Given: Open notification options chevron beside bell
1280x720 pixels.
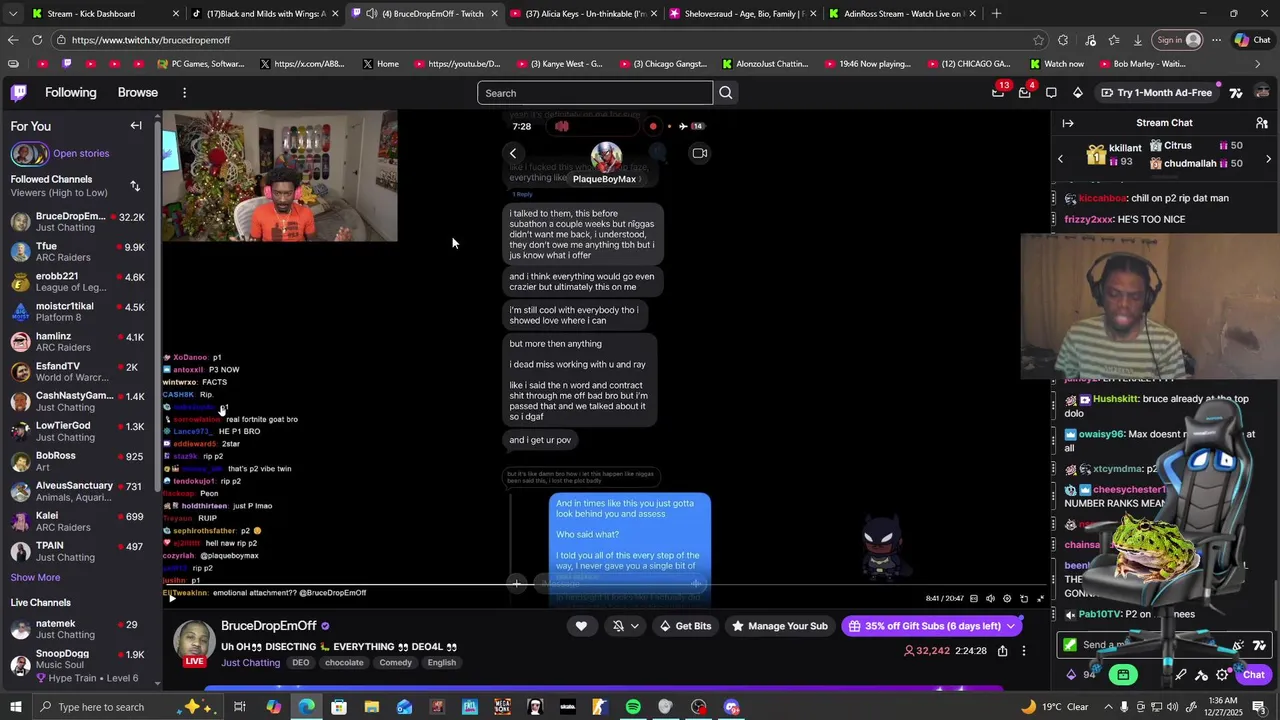Looking at the screenshot, I should [635, 626].
